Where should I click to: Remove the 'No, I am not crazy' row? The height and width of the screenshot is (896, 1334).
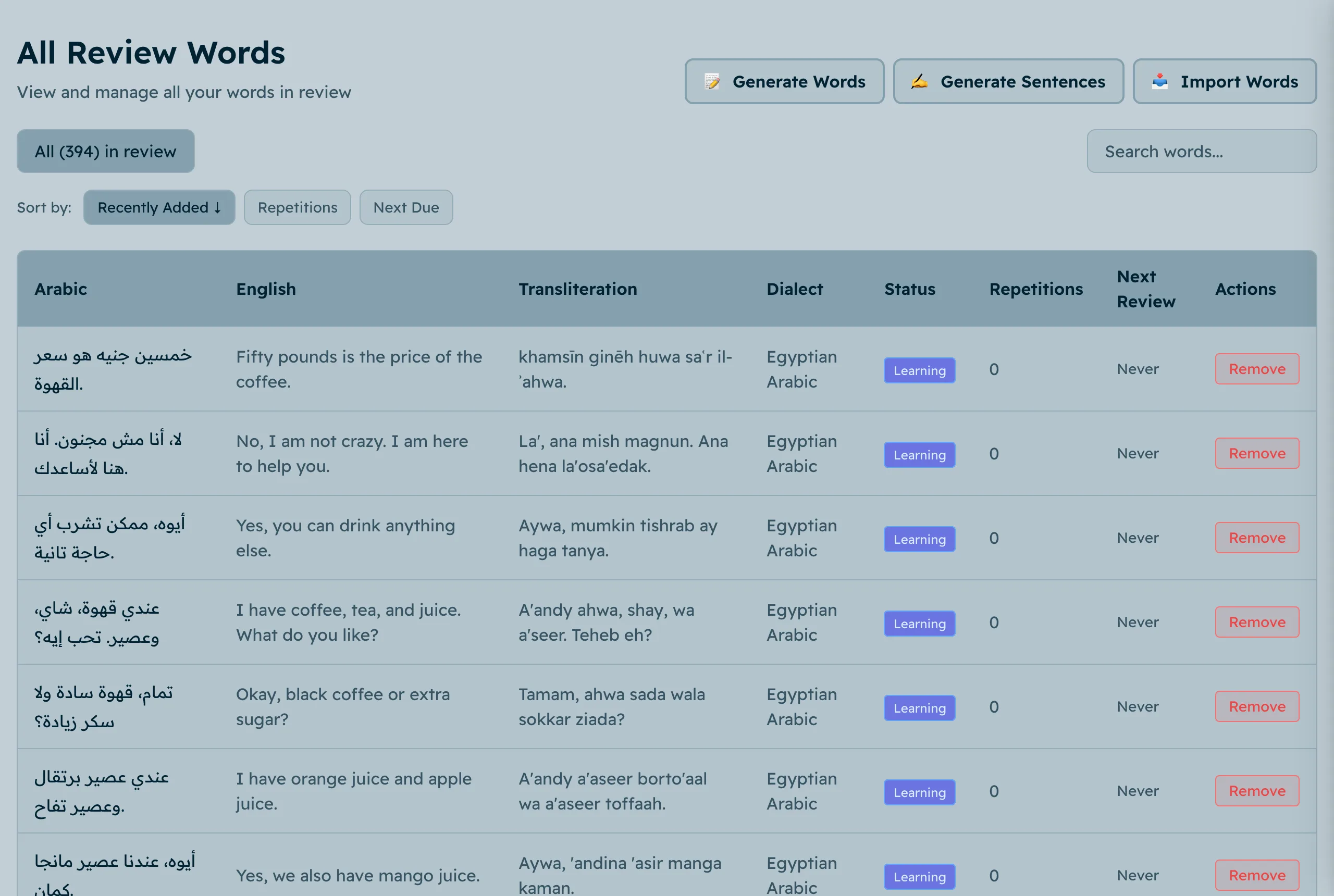(1257, 453)
